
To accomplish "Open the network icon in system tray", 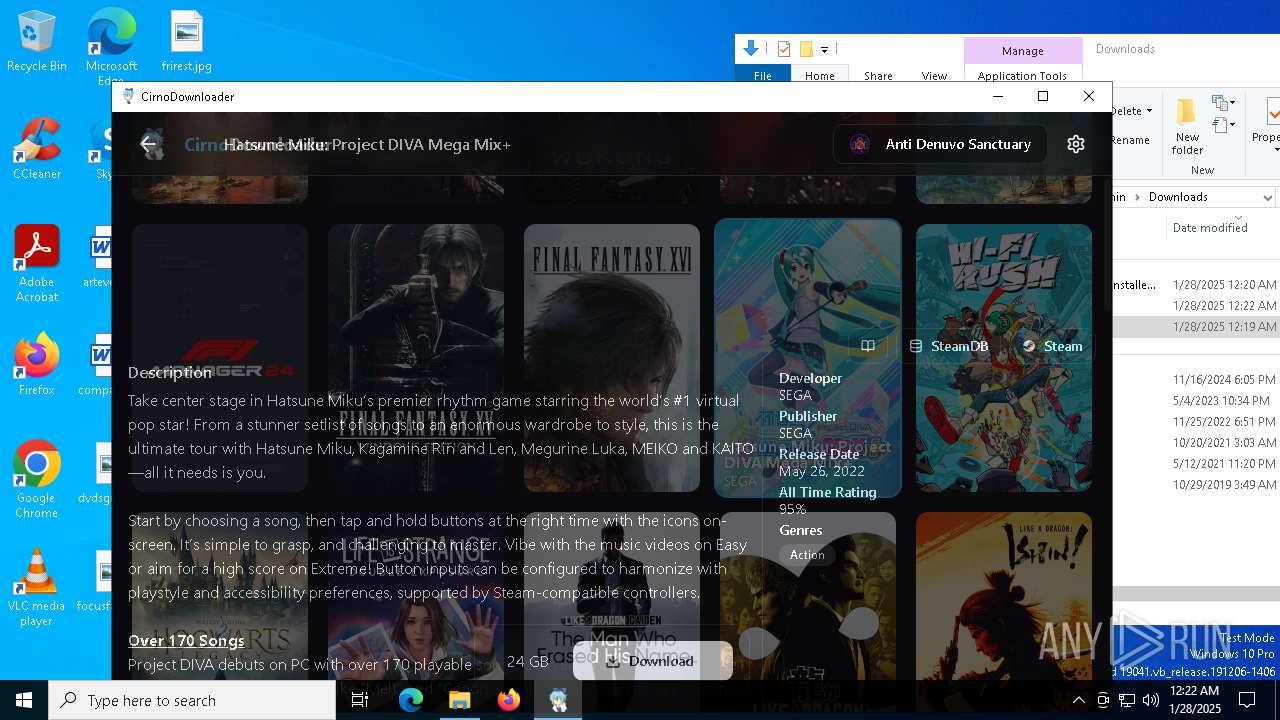I will pyautogui.click(x=1127, y=700).
